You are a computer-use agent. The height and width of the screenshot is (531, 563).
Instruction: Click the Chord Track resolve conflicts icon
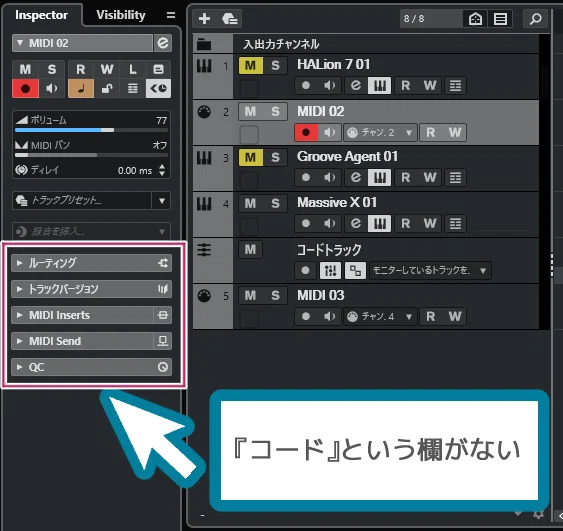click(355, 270)
